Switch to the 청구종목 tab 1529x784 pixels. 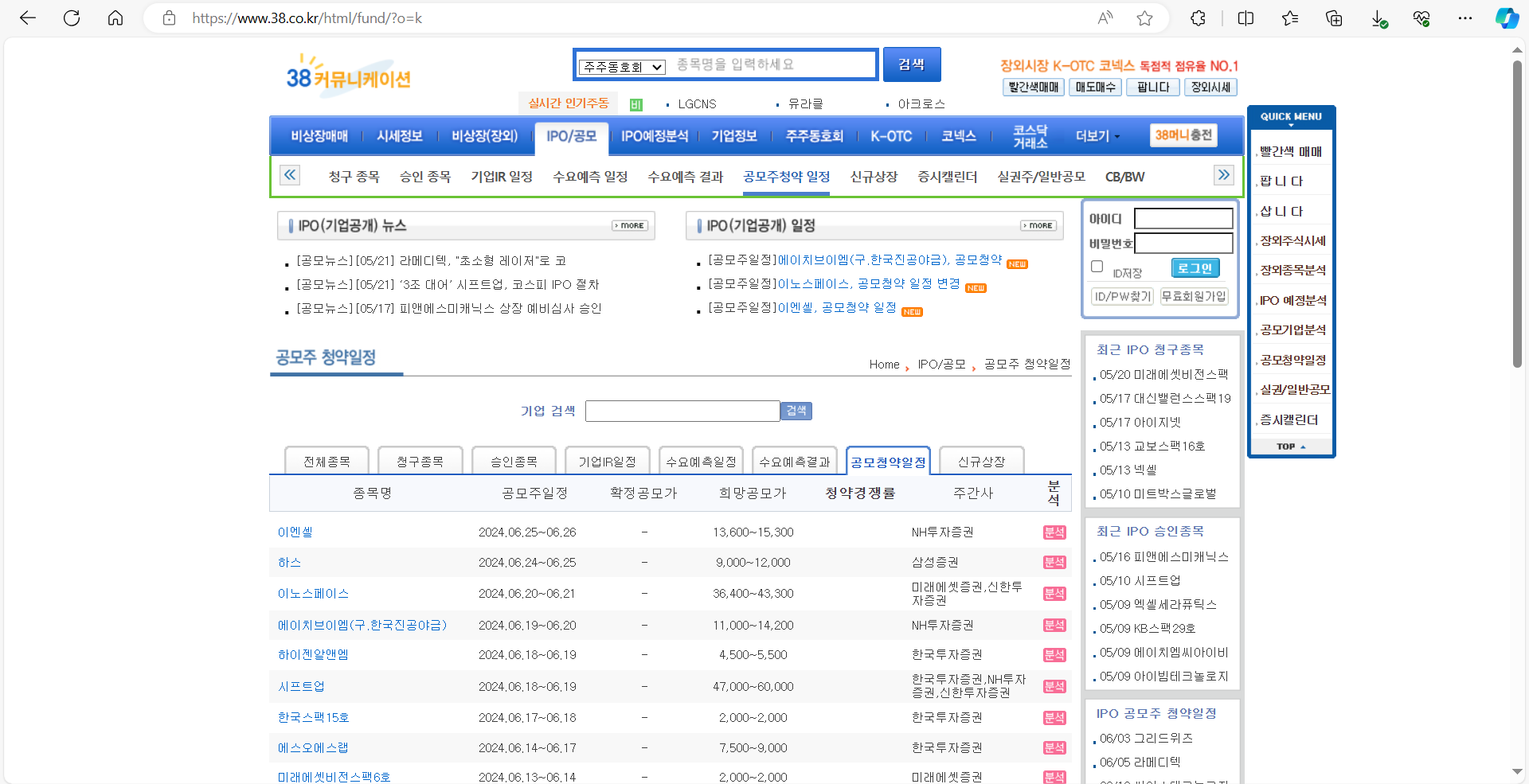[420, 462]
